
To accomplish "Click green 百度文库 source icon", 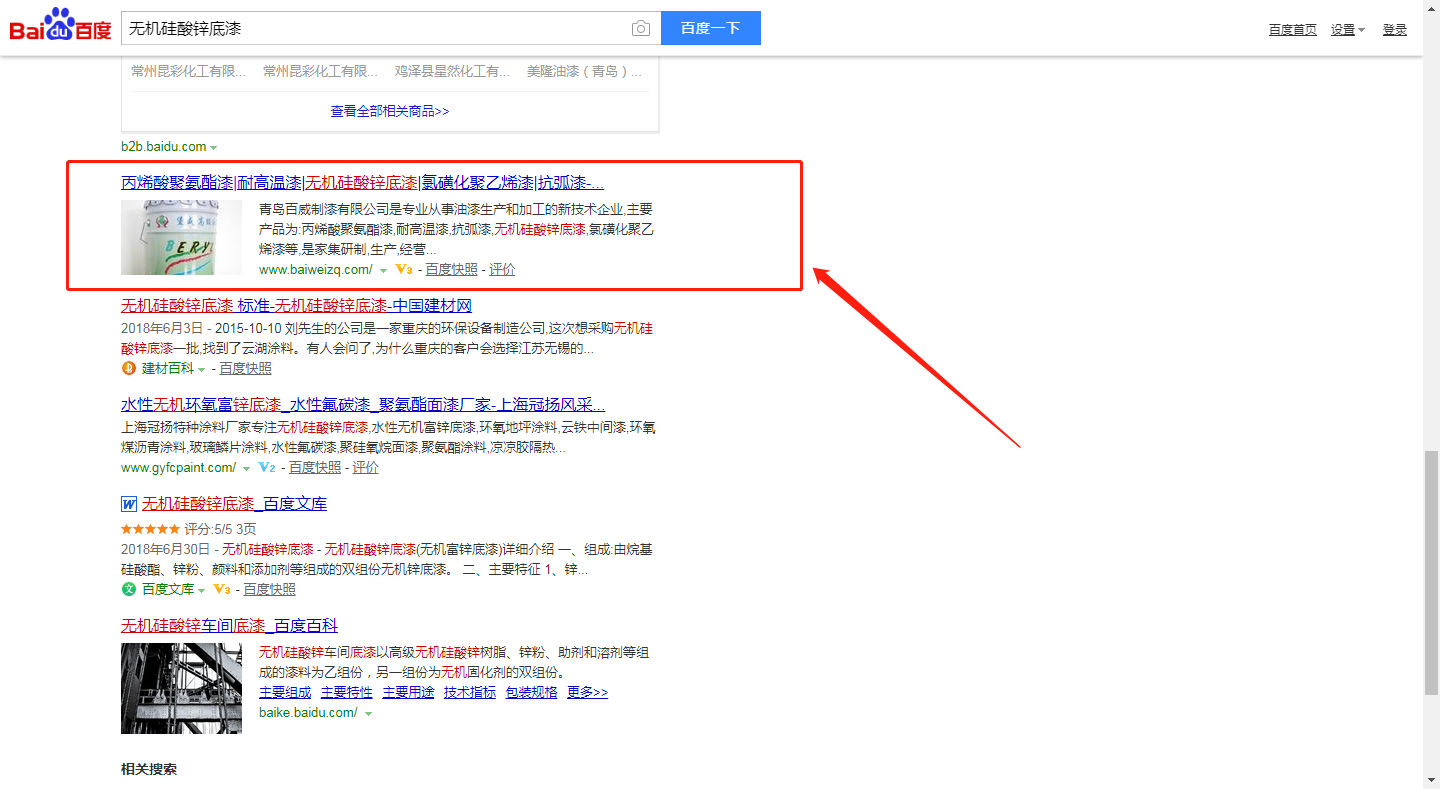I will pyautogui.click(x=128, y=589).
